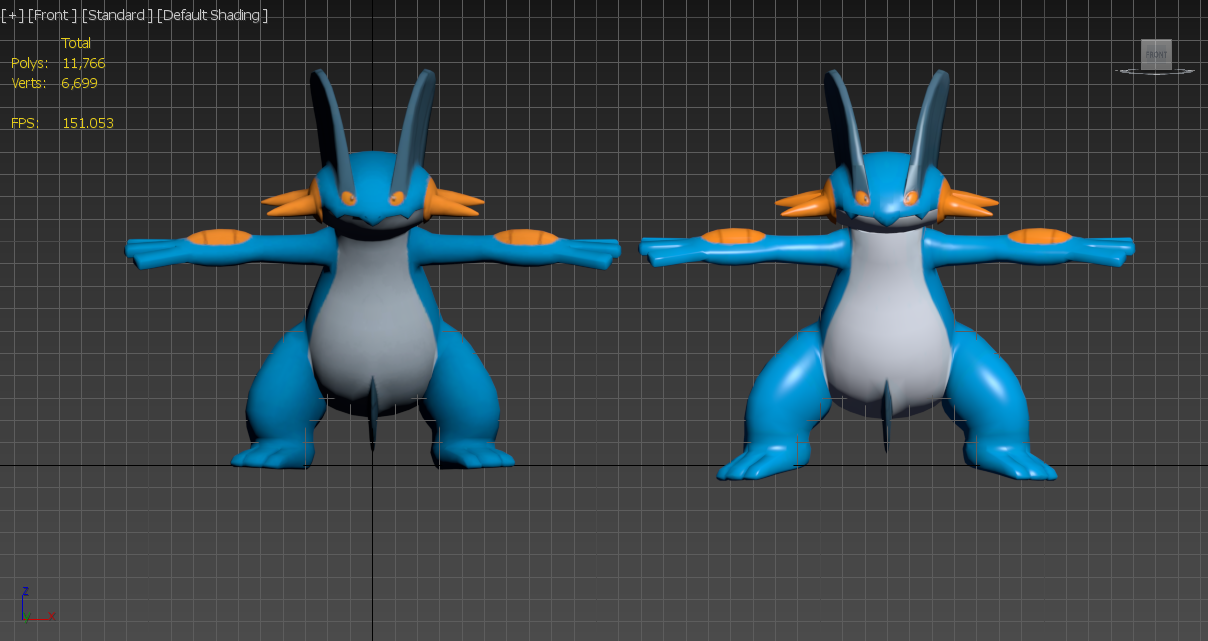
Task: Click the right model's dark tail fin
Action: point(887,415)
